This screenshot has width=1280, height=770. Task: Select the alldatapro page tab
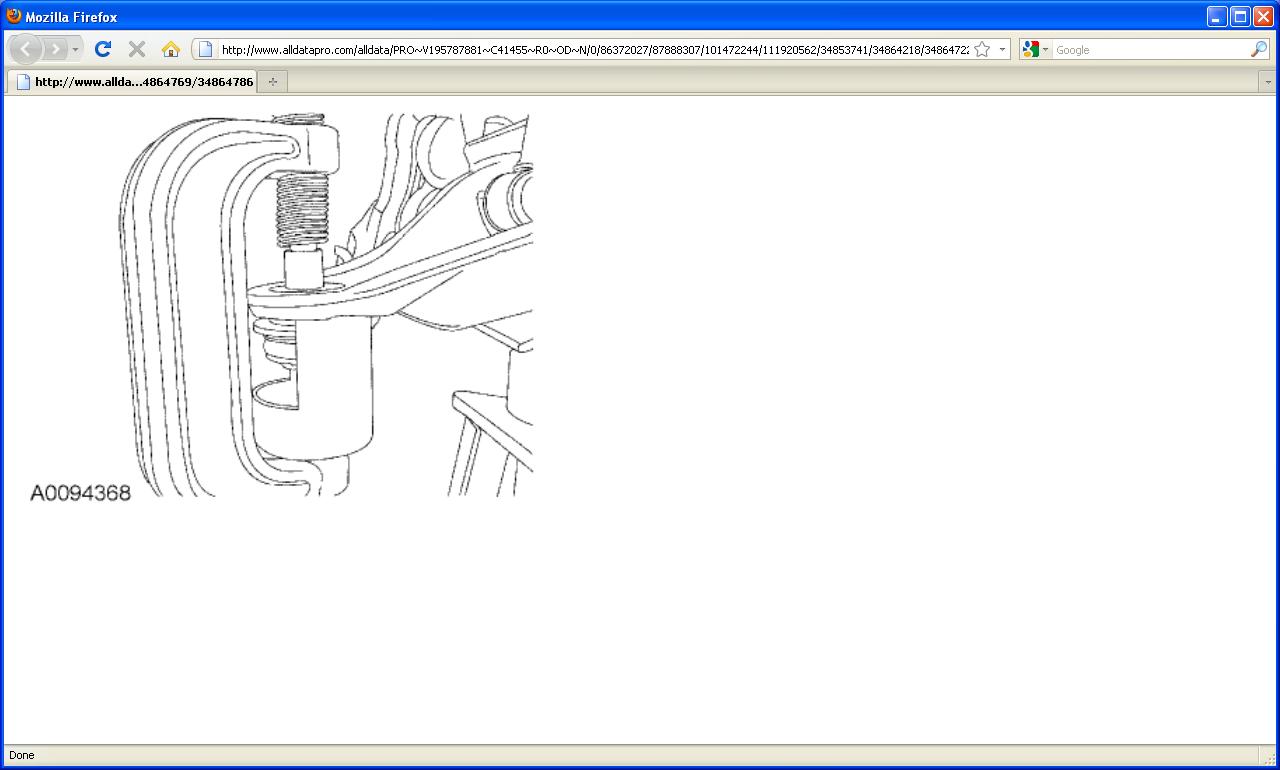tap(133, 82)
